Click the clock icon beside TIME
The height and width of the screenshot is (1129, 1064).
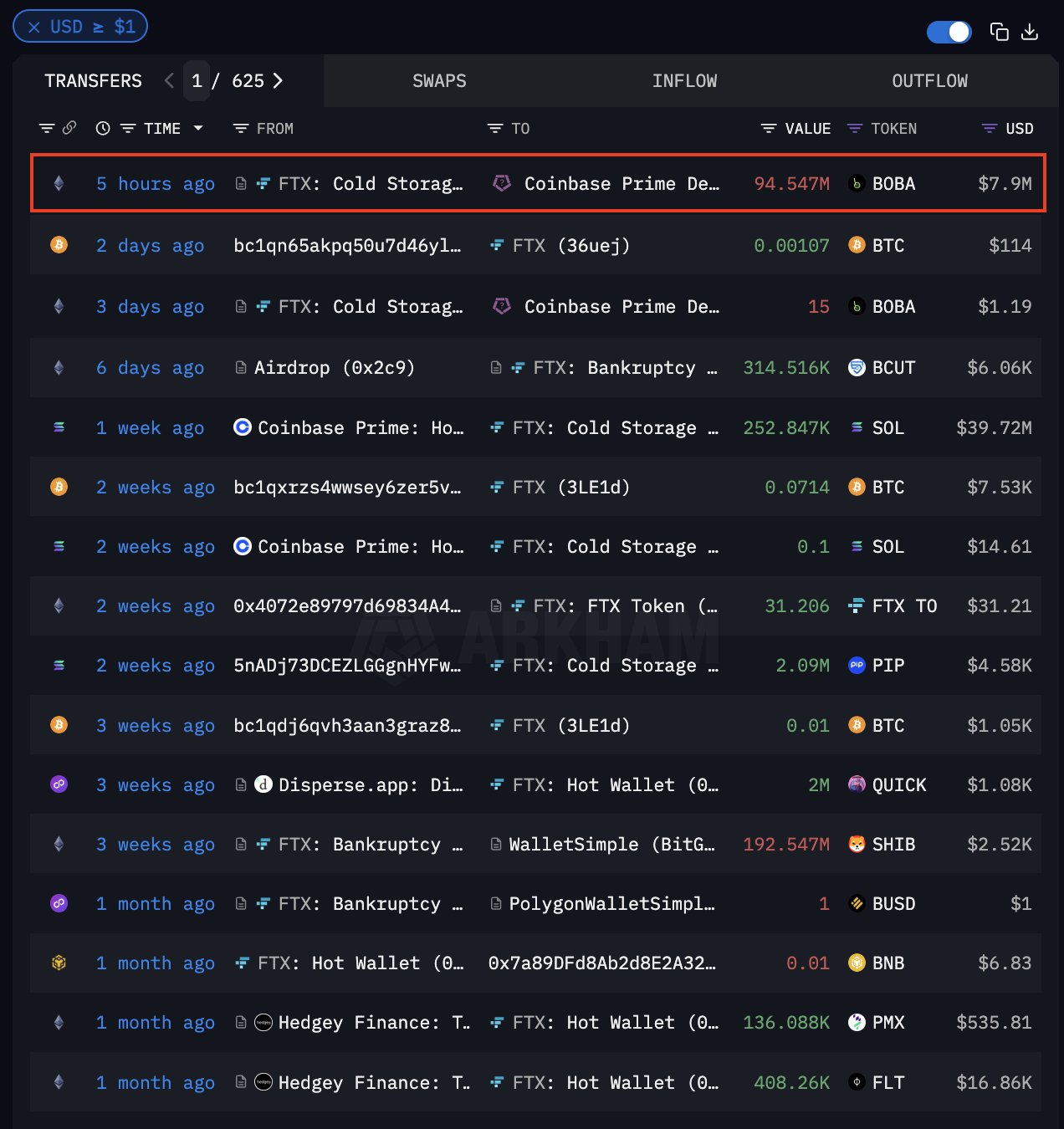pos(103,128)
